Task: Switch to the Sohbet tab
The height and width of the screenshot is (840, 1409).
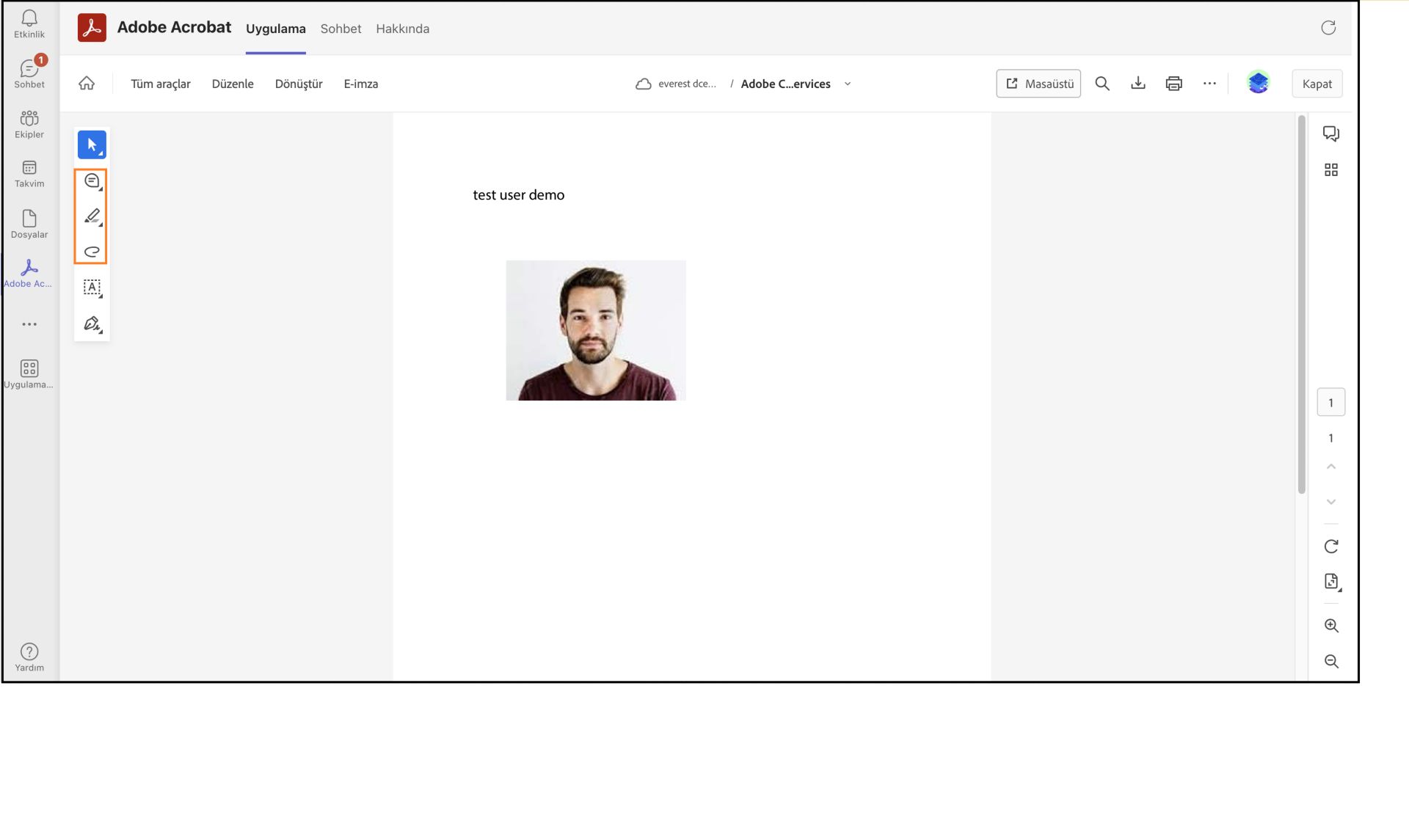Action: click(x=341, y=29)
